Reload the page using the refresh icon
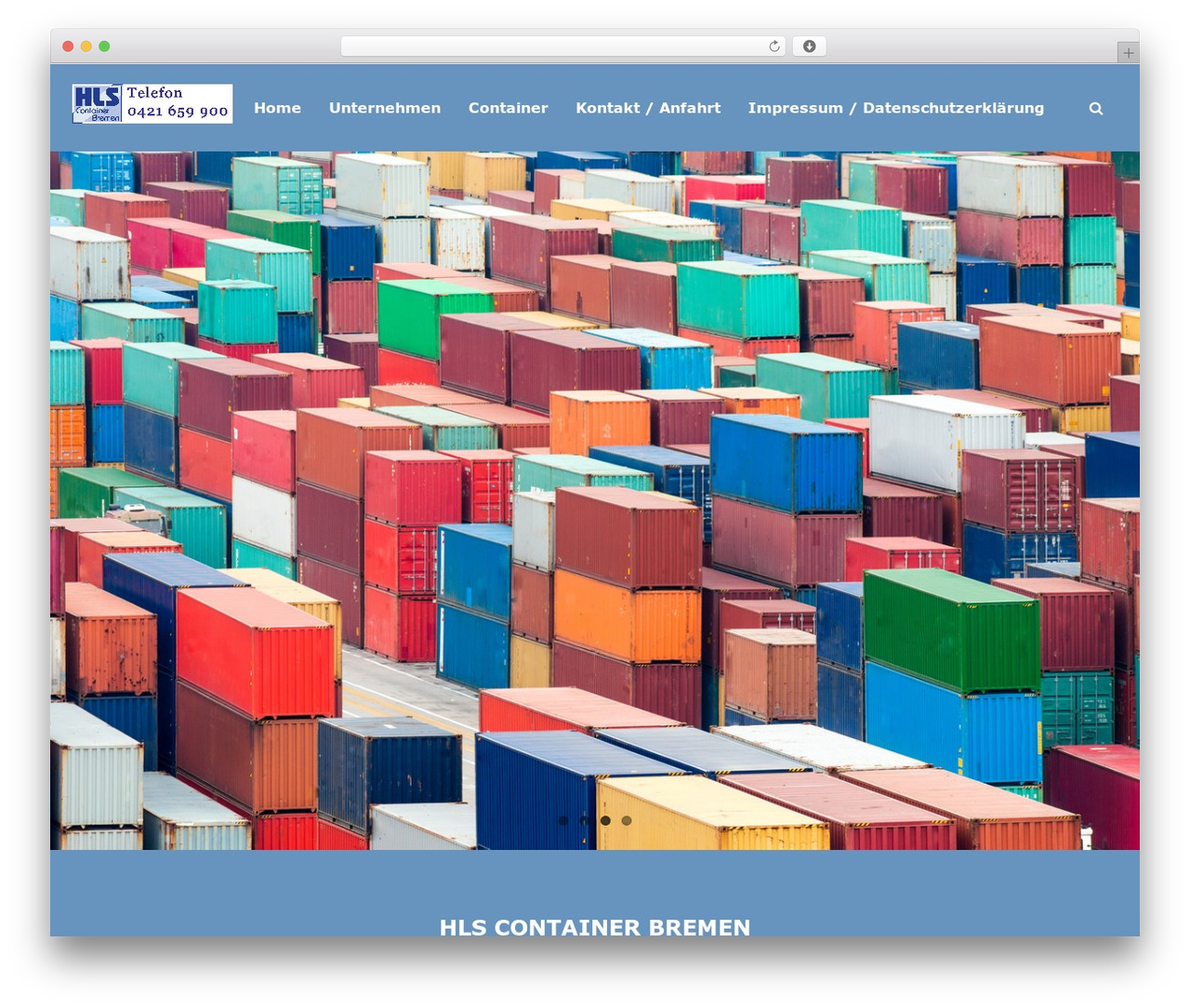 [x=774, y=46]
